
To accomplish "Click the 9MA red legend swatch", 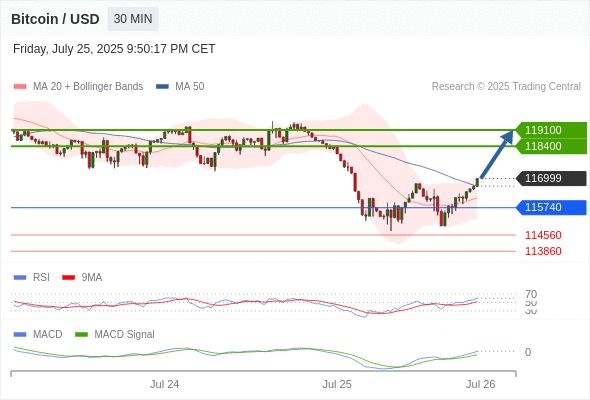I will tap(68, 278).
